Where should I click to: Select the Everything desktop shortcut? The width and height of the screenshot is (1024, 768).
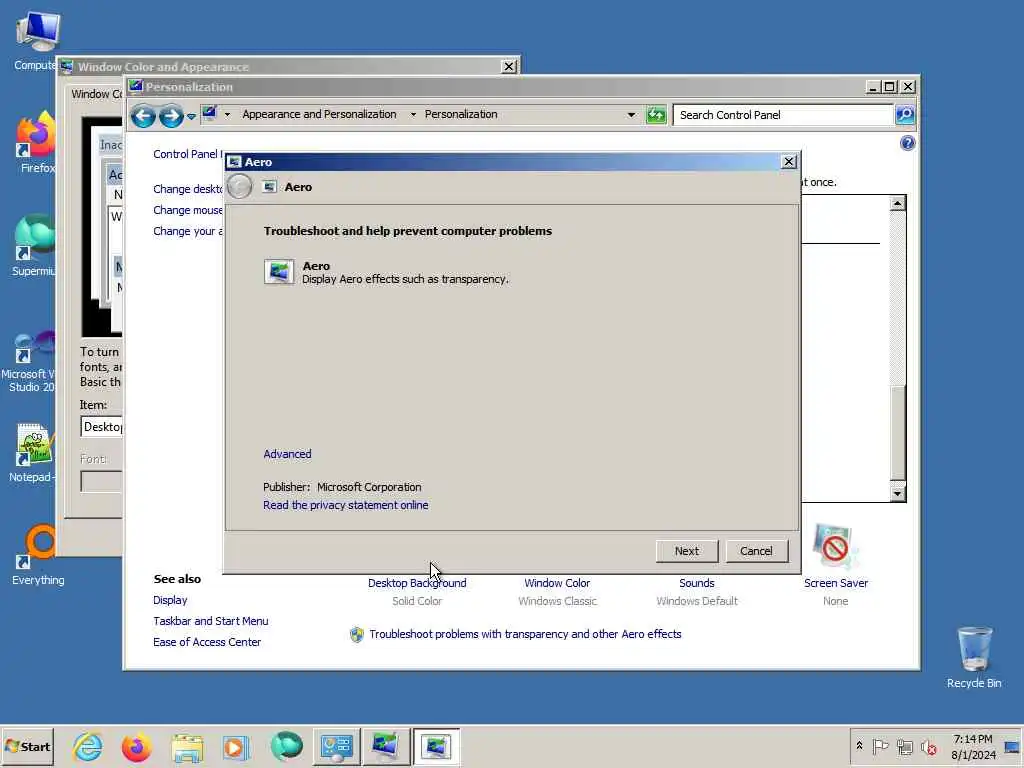[38, 554]
